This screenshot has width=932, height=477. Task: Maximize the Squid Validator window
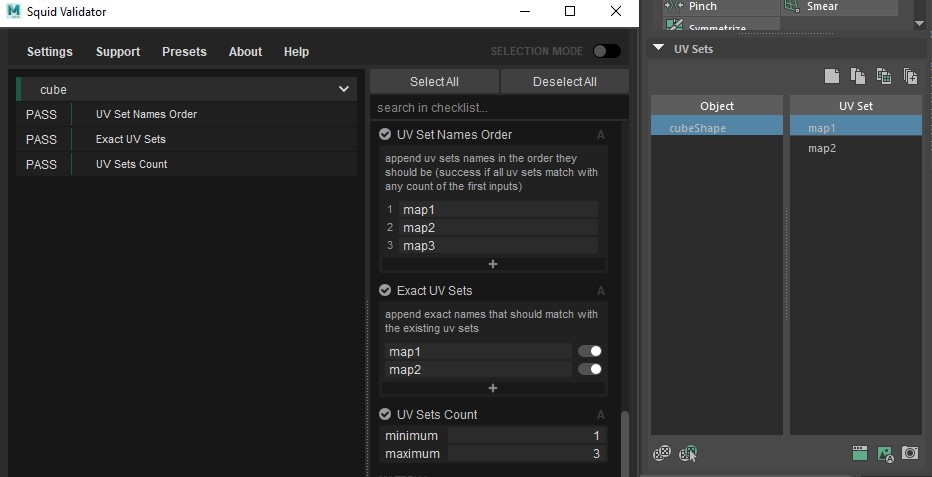[569, 11]
